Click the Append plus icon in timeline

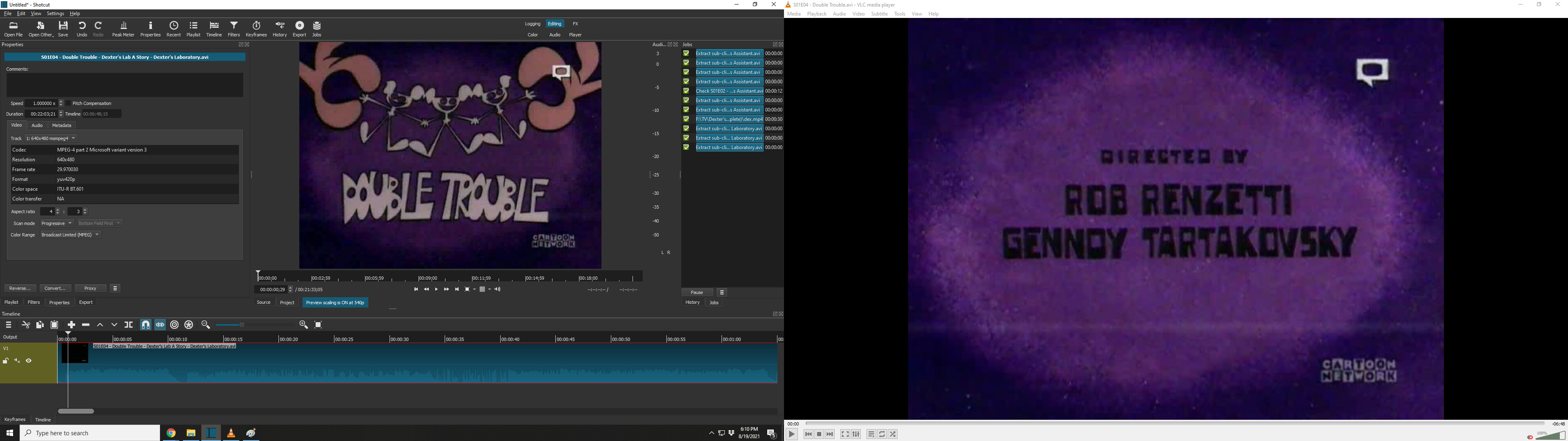(71, 325)
